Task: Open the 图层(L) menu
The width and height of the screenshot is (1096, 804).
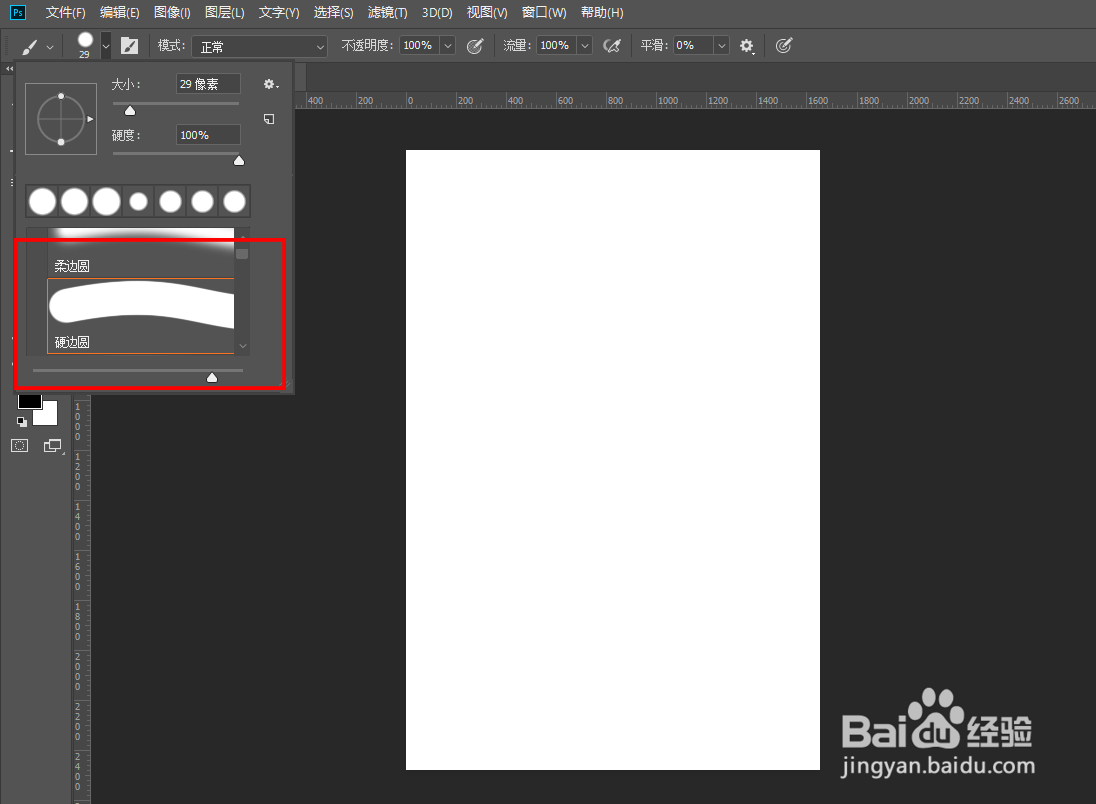Action: [x=224, y=13]
